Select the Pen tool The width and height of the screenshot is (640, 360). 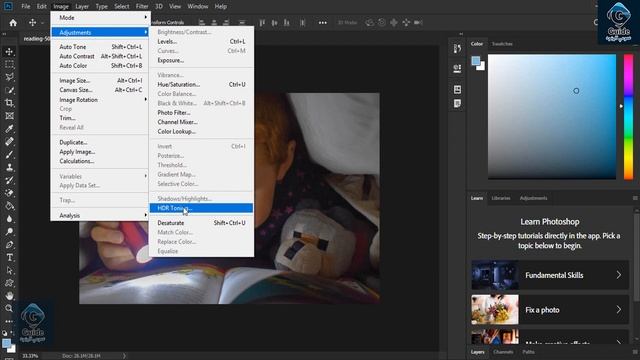click(x=9, y=244)
